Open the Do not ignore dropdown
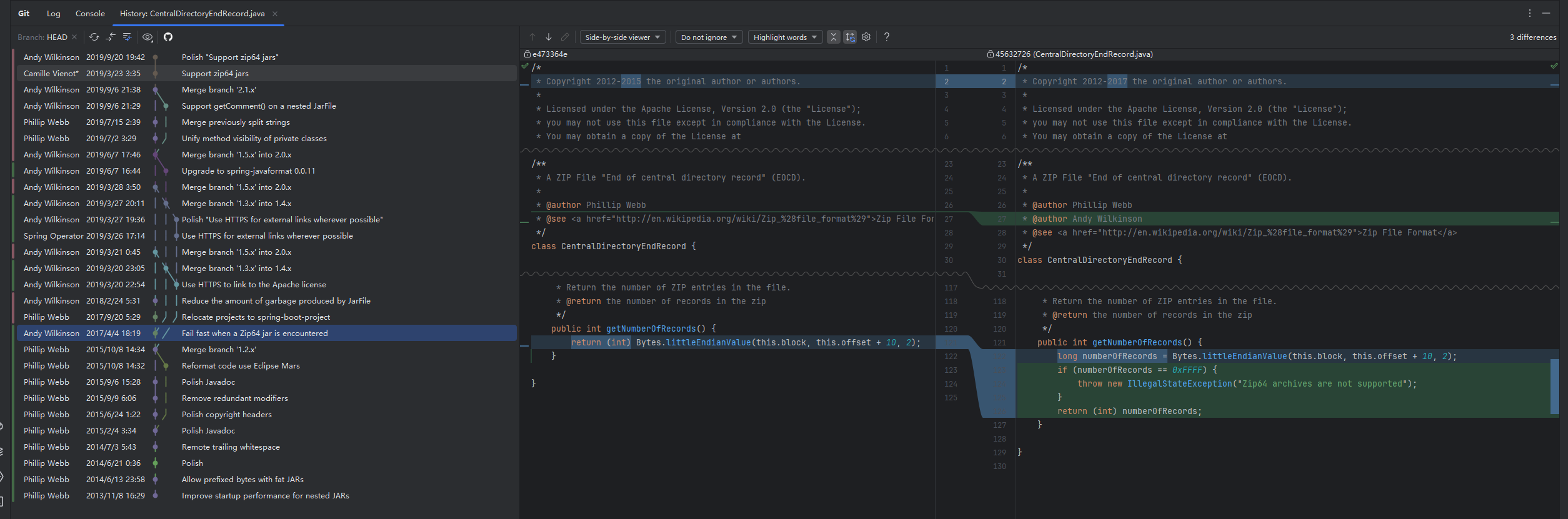The width and height of the screenshot is (1568, 519). [x=709, y=37]
